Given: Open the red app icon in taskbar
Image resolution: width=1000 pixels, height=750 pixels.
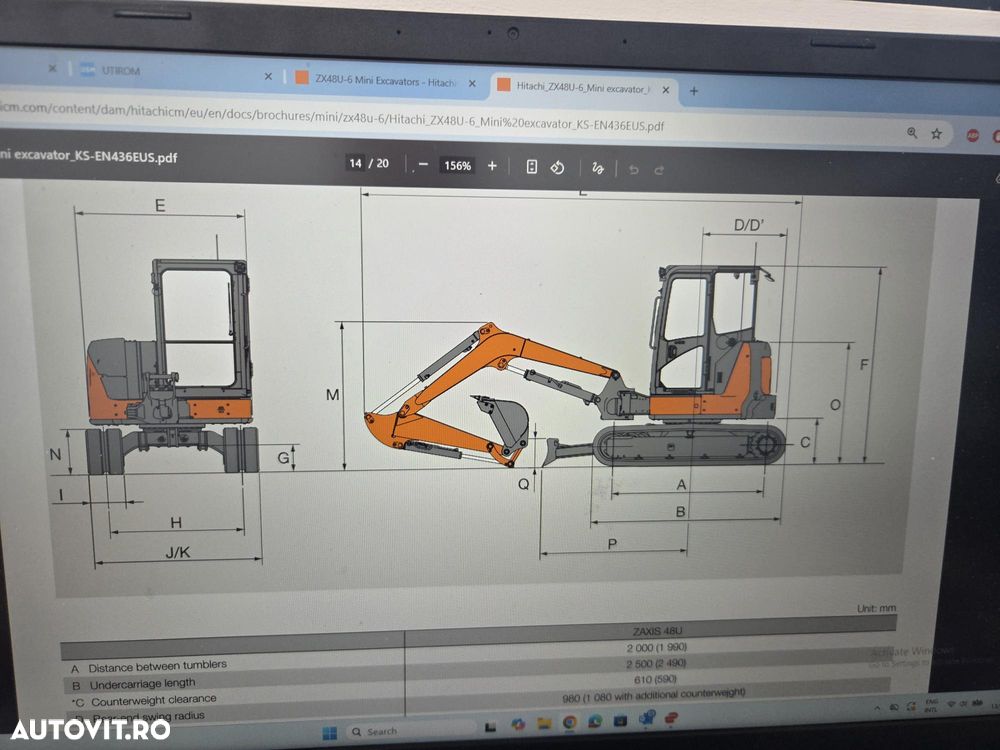Looking at the screenshot, I should tap(671, 718).
